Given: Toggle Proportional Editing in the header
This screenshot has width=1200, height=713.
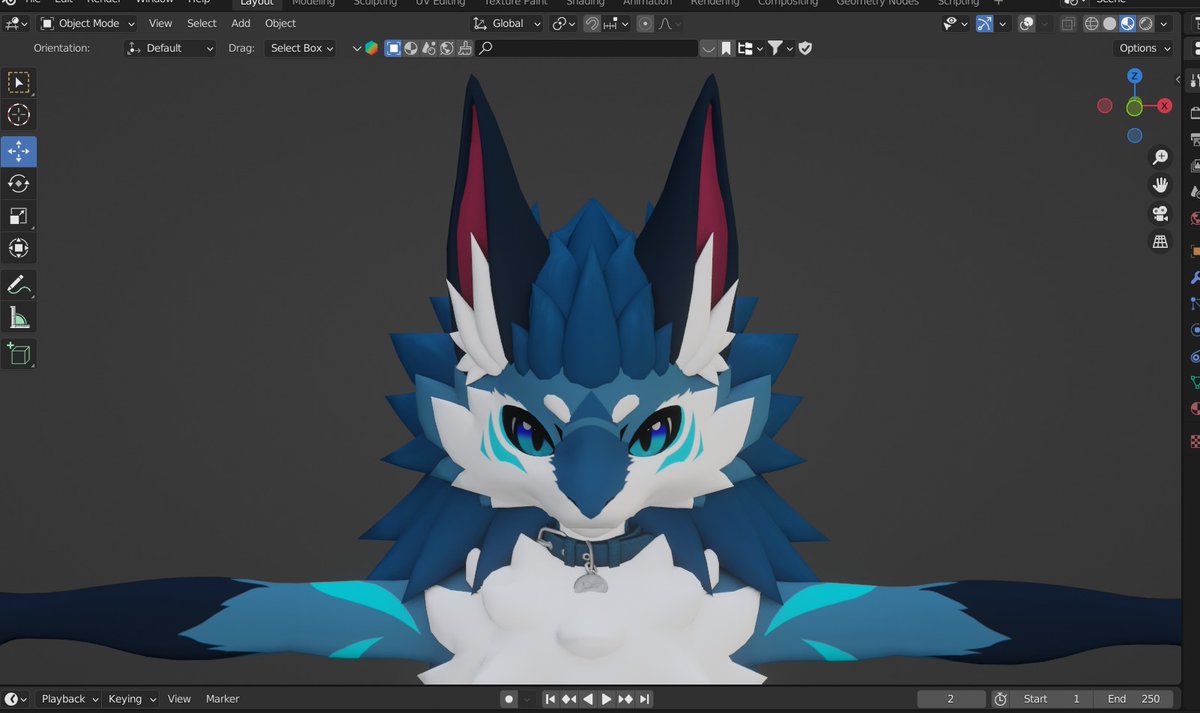Looking at the screenshot, I should coord(645,23).
